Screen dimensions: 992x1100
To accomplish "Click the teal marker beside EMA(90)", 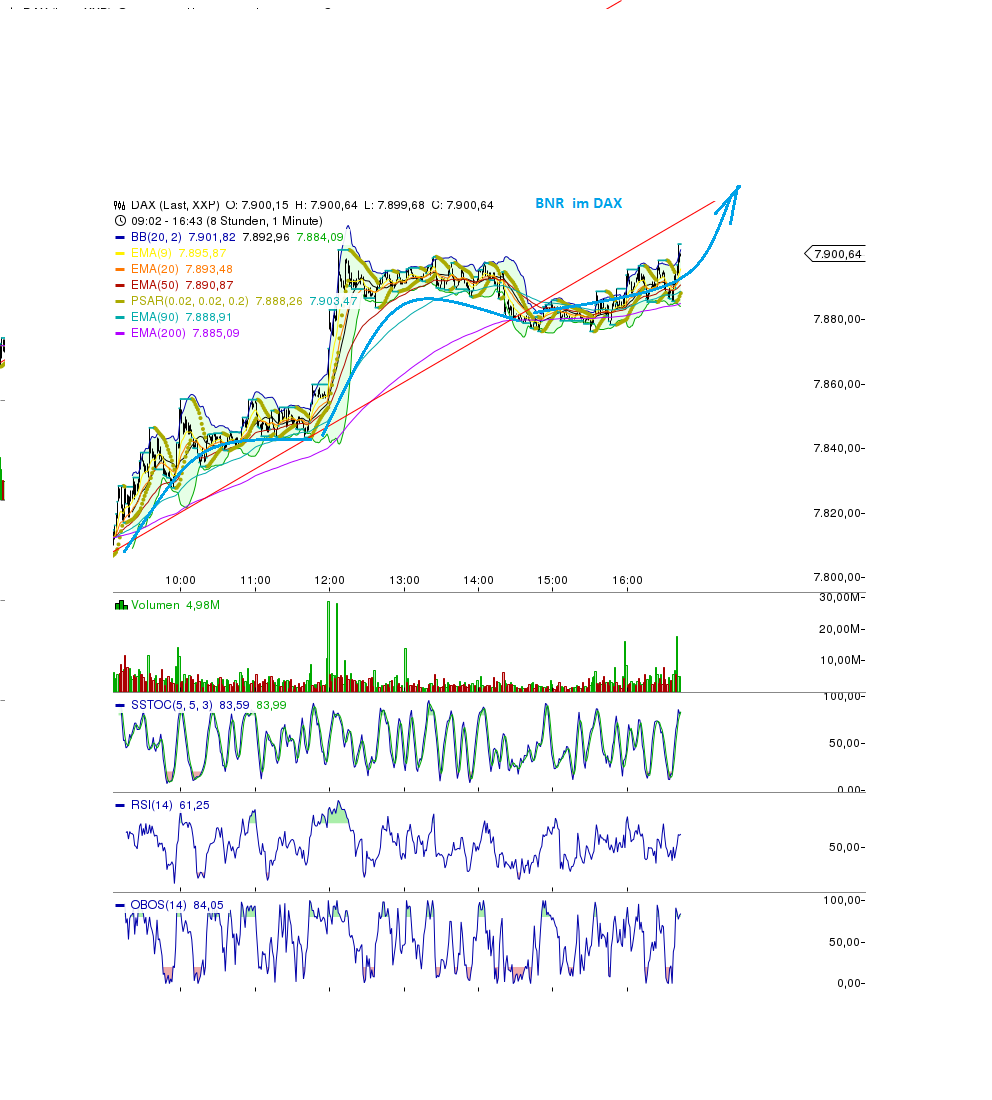I will point(120,318).
